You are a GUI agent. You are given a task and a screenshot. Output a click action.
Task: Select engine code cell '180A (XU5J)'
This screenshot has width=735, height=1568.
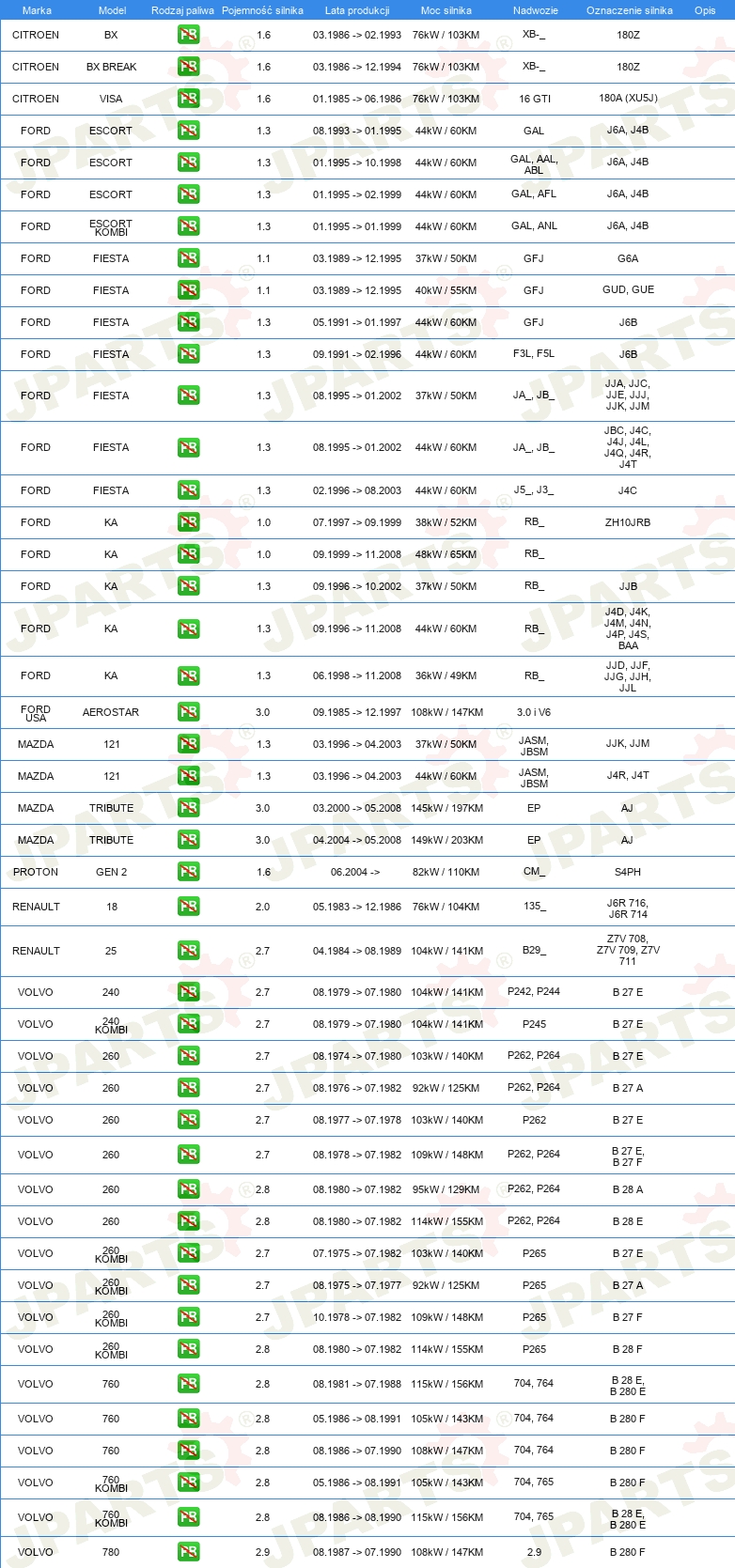pos(628,98)
